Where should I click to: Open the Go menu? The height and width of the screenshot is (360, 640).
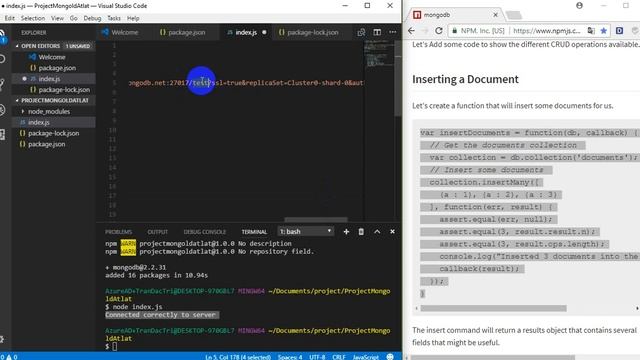73,18
